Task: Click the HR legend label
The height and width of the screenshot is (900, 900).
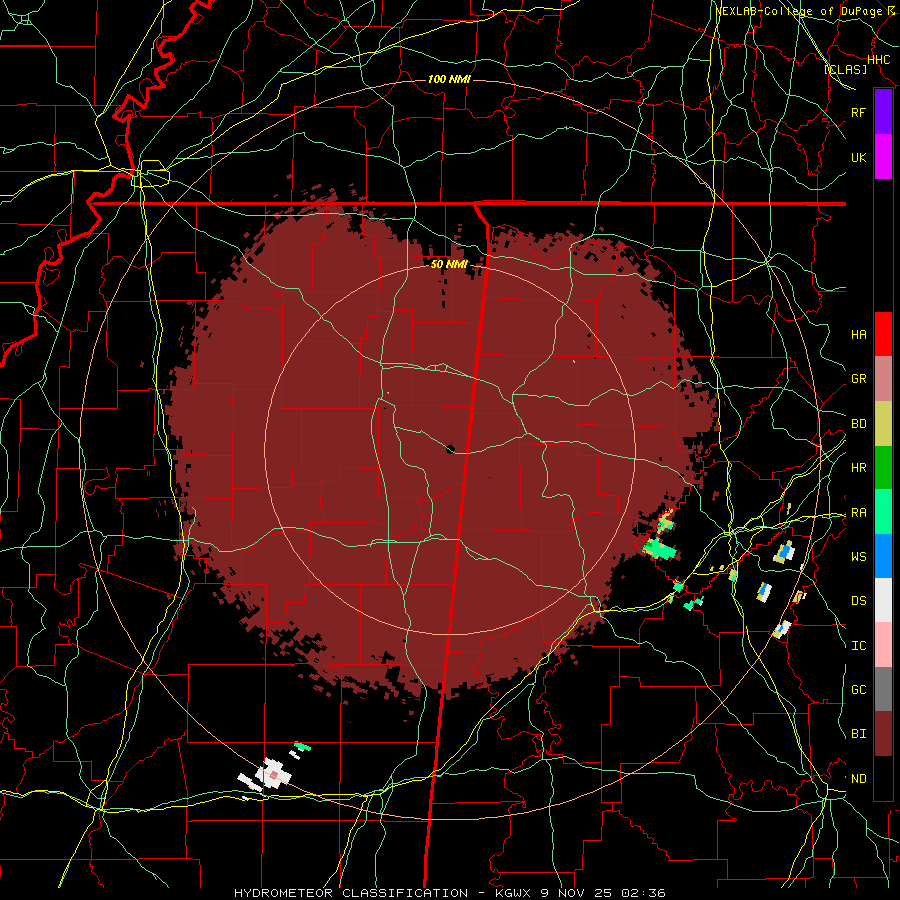Action: [x=859, y=468]
